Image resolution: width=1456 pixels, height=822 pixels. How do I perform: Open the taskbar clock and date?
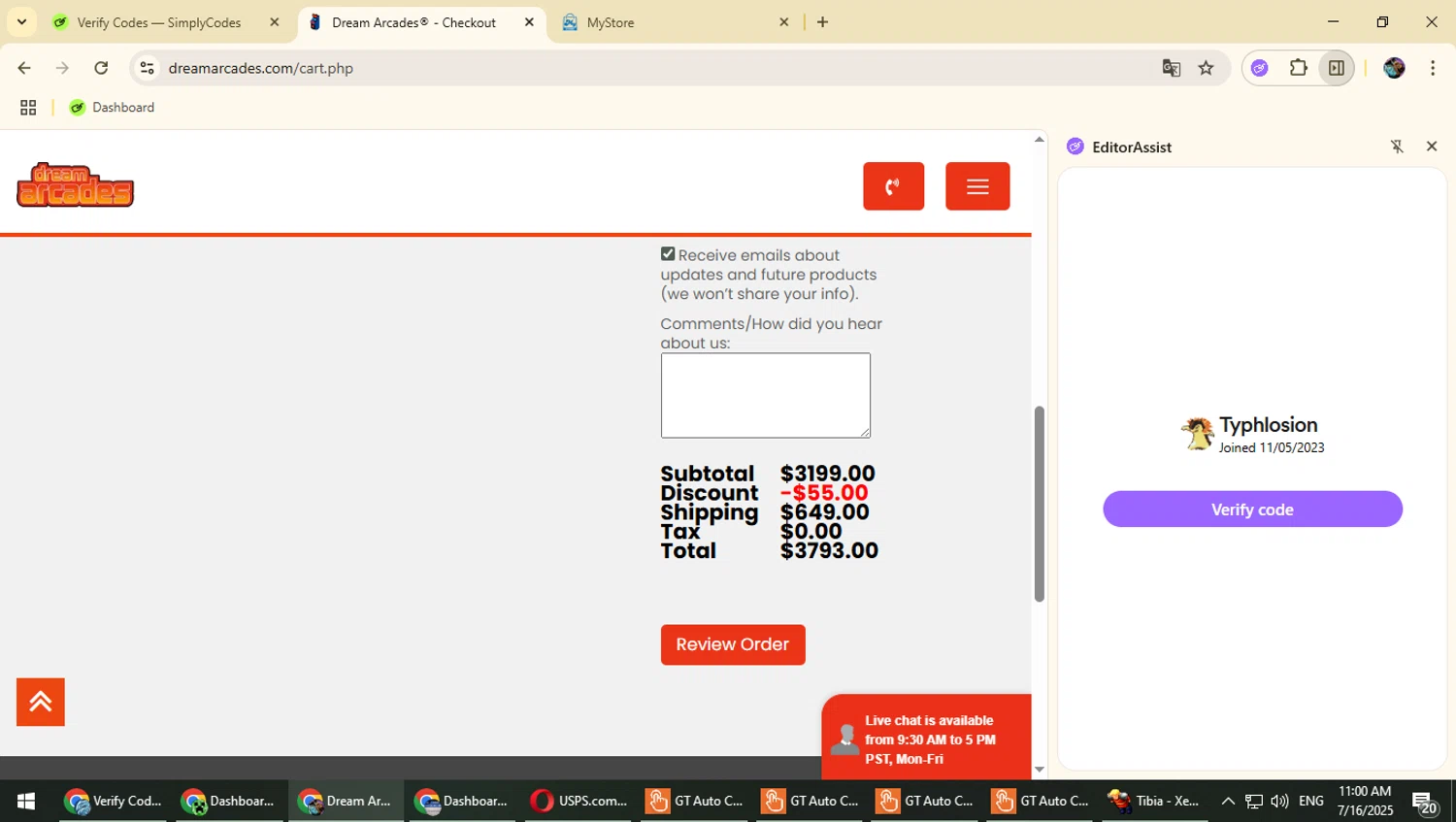(x=1365, y=801)
